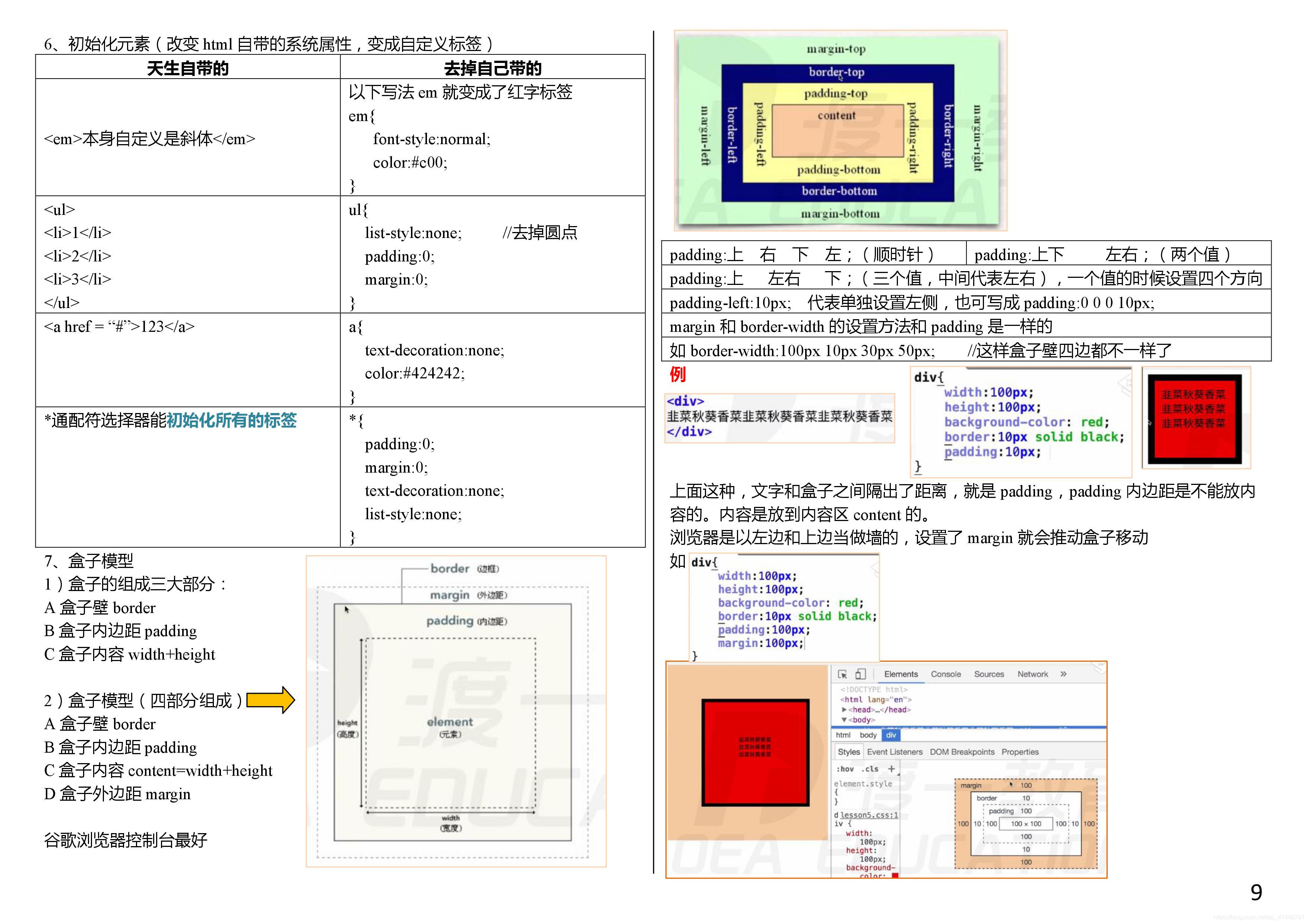1307x924 pixels.
Task: Click the body breadcrumb item
Action: click(868, 735)
